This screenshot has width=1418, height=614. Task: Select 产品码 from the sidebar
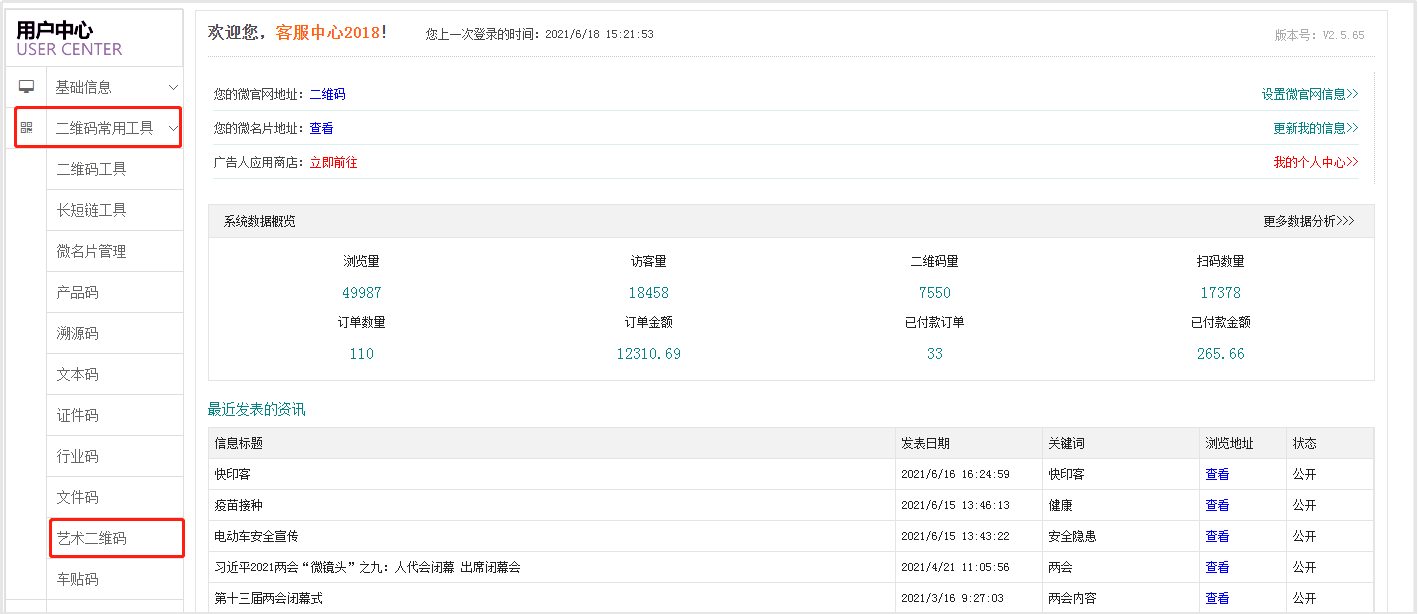pyautogui.click(x=78, y=292)
